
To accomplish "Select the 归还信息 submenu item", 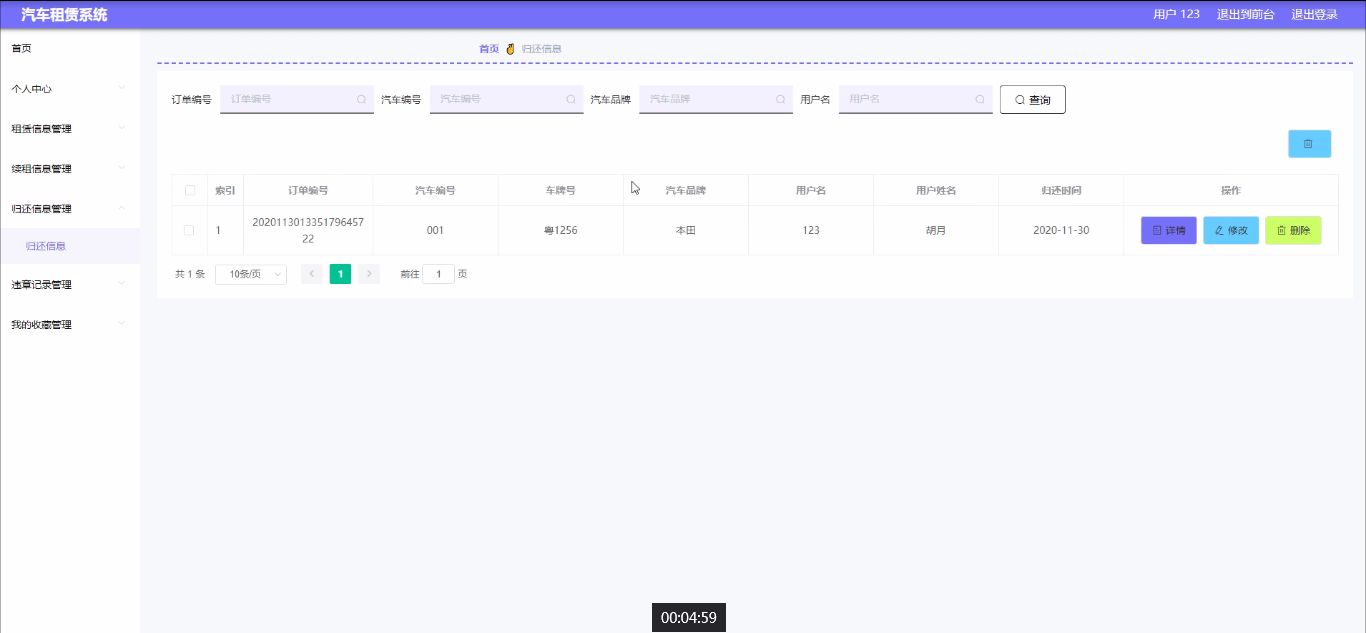I will tap(69, 246).
